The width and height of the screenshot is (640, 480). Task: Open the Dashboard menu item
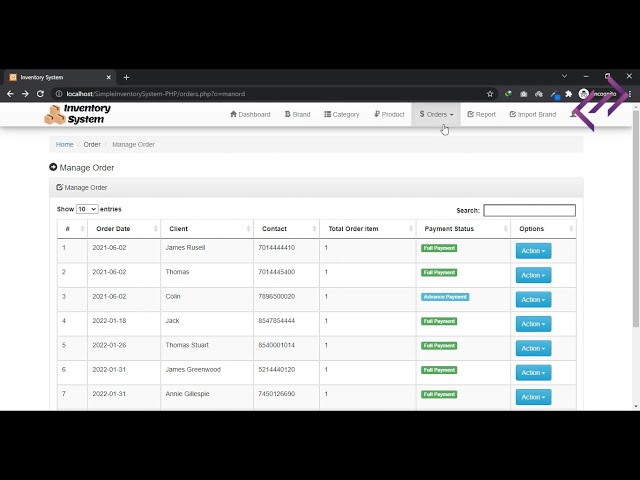[x=250, y=114]
